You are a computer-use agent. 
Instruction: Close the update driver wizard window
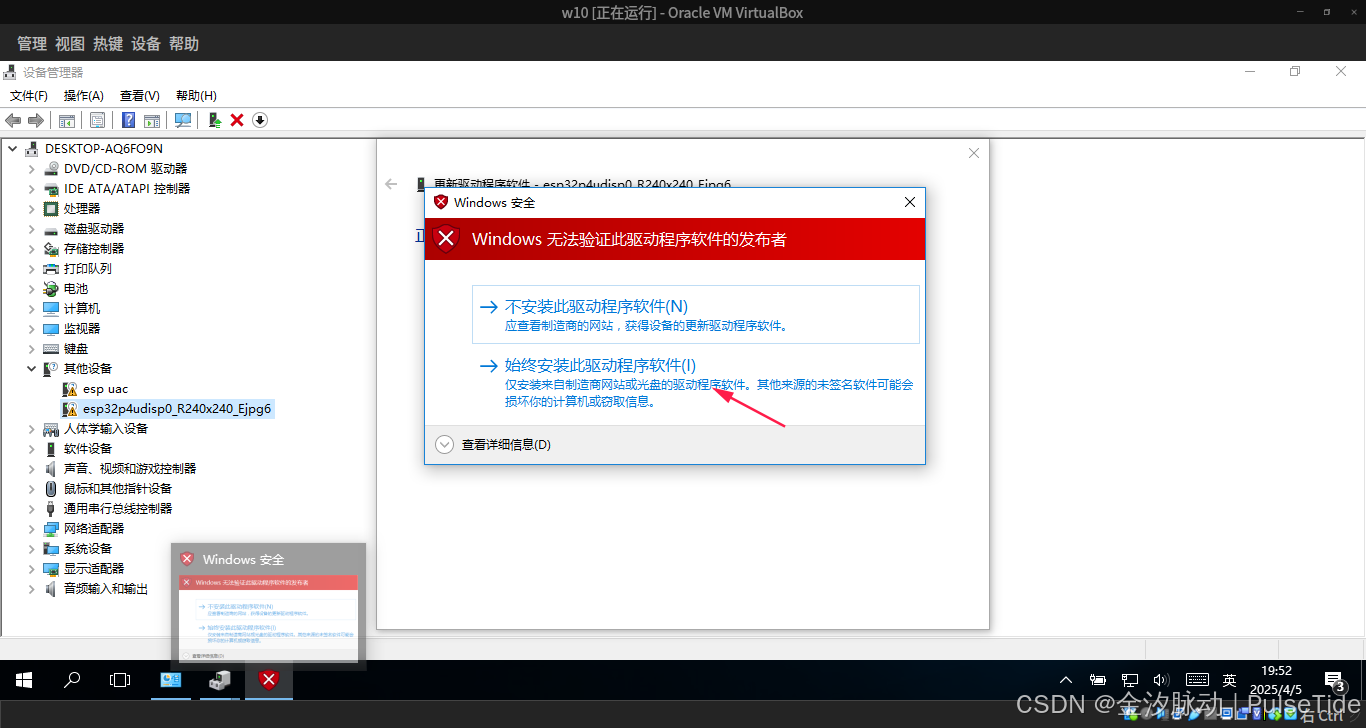click(974, 153)
